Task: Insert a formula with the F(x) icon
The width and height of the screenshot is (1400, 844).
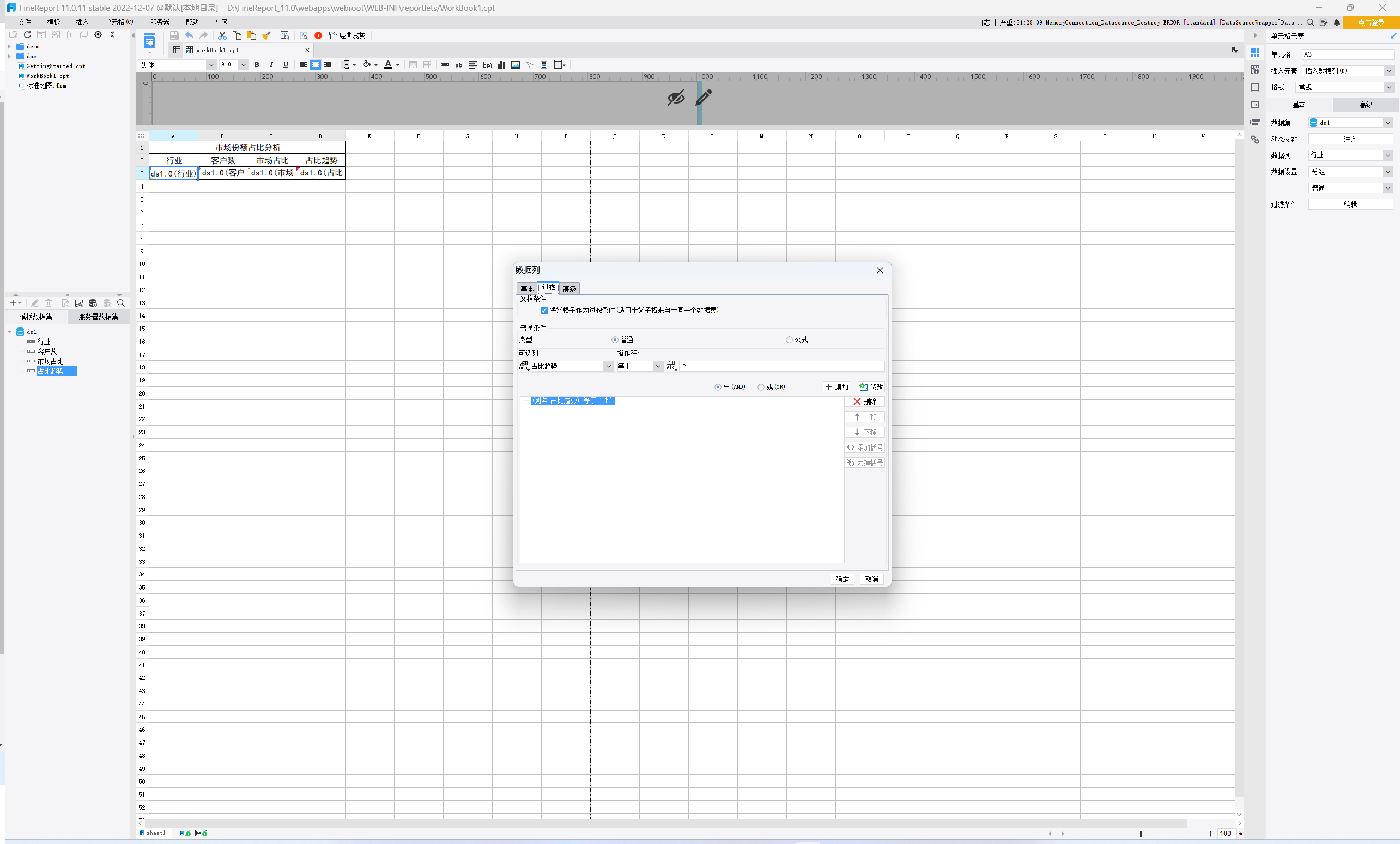Action: 487,65
